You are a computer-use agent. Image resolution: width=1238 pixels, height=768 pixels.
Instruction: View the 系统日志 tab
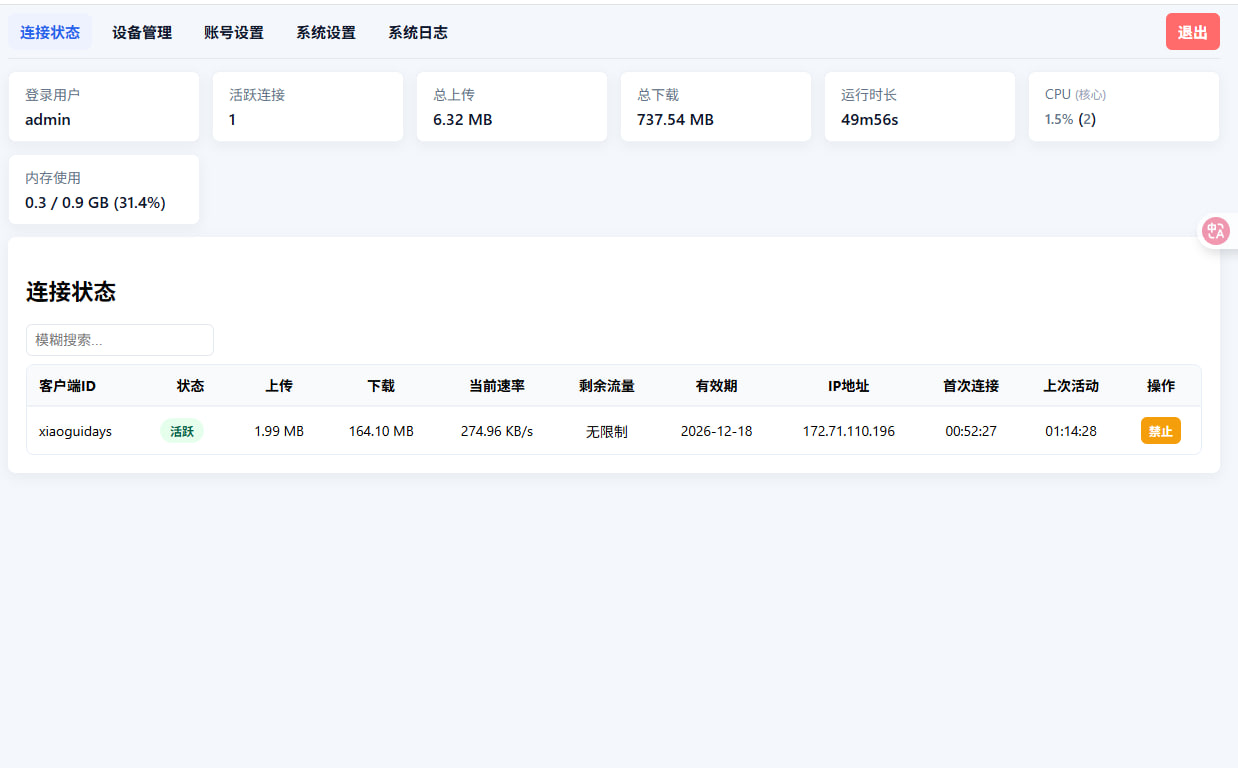(x=418, y=32)
